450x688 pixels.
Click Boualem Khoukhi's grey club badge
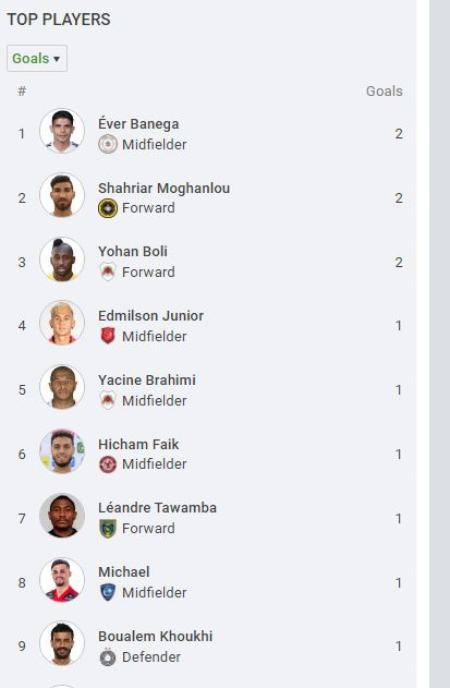point(107,657)
